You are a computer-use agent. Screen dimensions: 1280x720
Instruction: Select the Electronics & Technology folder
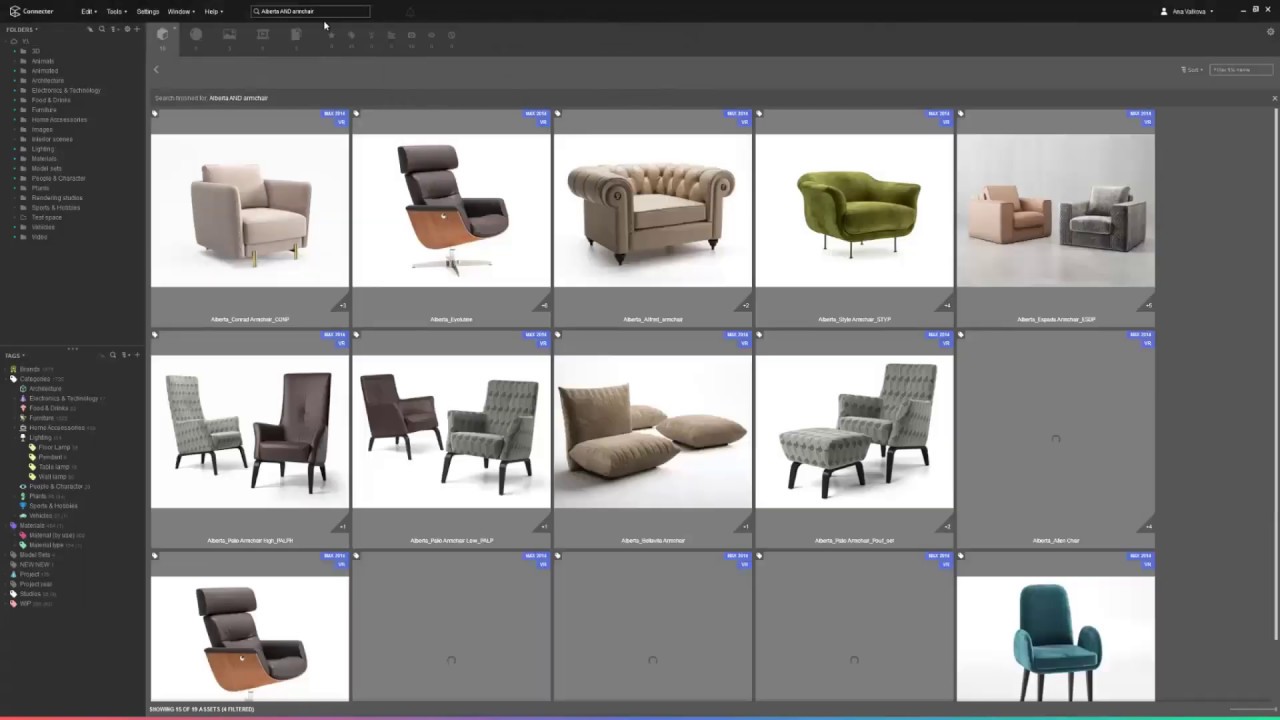pyautogui.click(x=66, y=90)
